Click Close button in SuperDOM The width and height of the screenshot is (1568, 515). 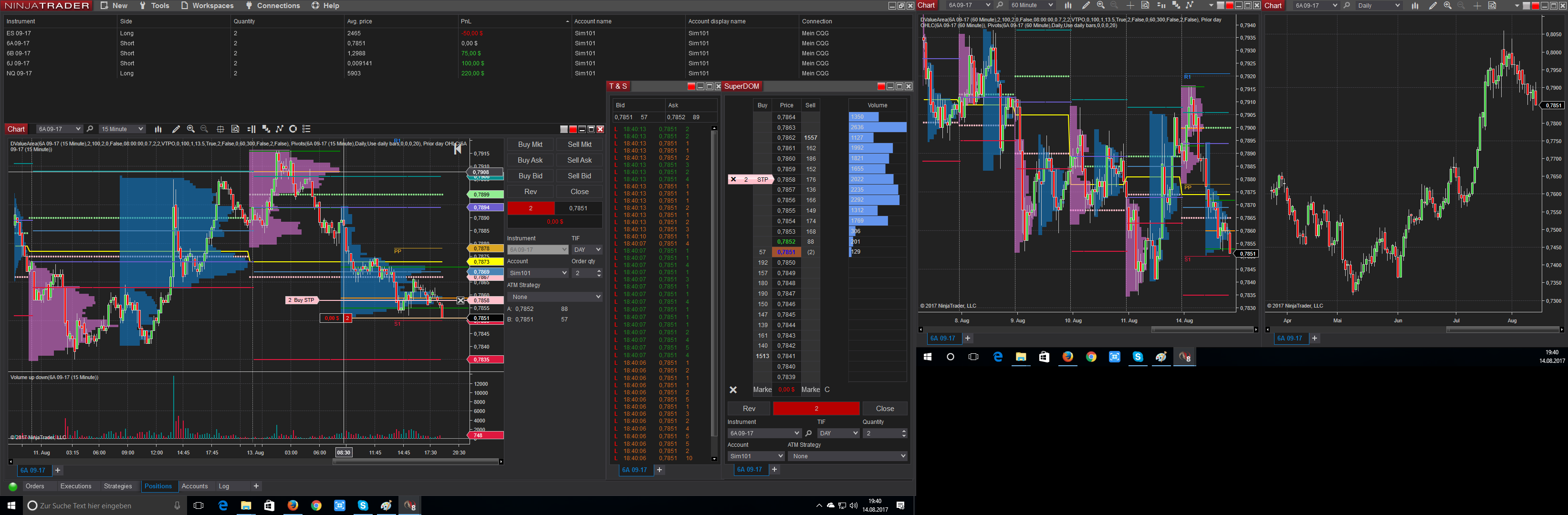pos(884,409)
